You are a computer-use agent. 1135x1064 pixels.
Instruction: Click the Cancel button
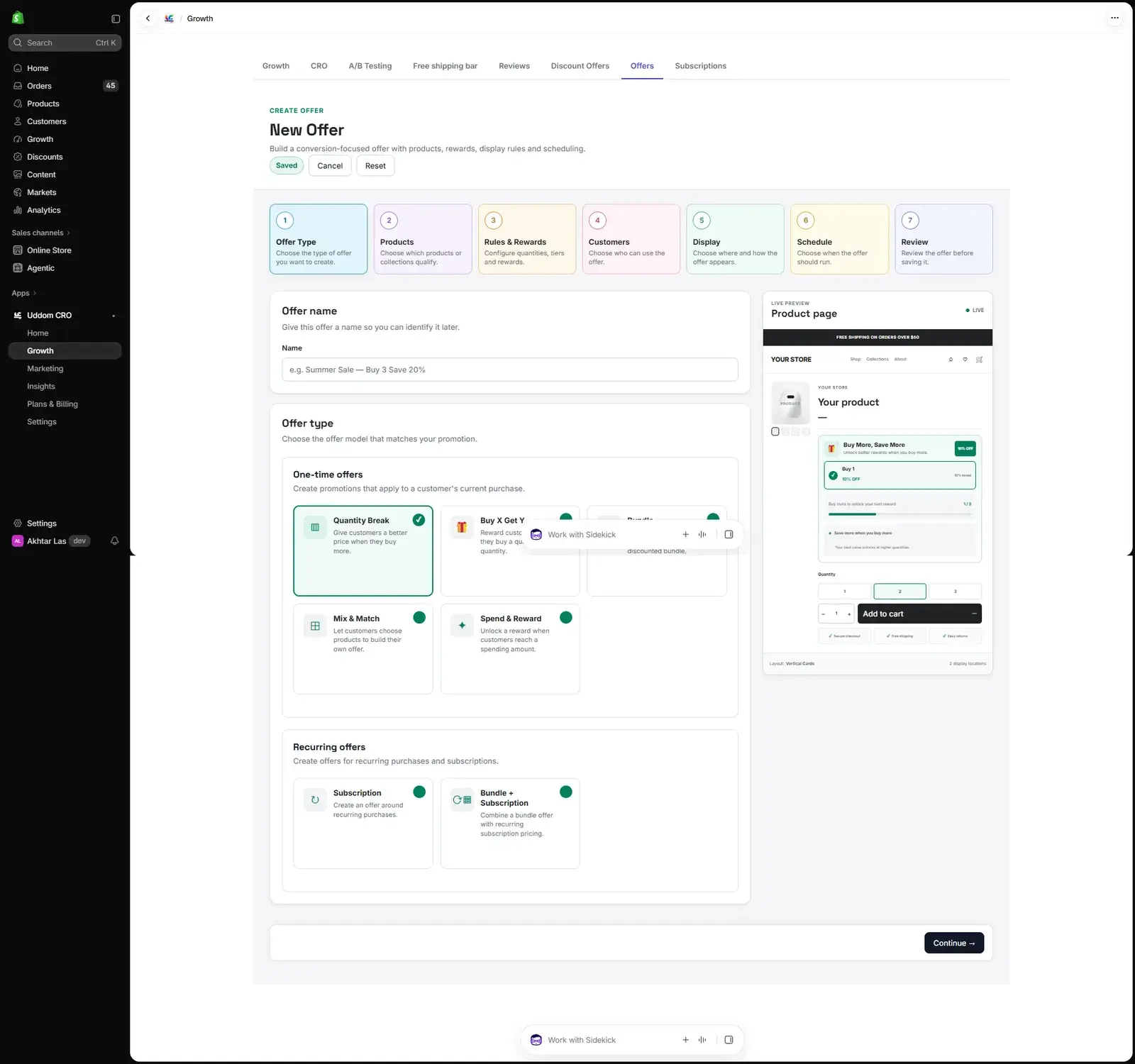(x=330, y=166)
